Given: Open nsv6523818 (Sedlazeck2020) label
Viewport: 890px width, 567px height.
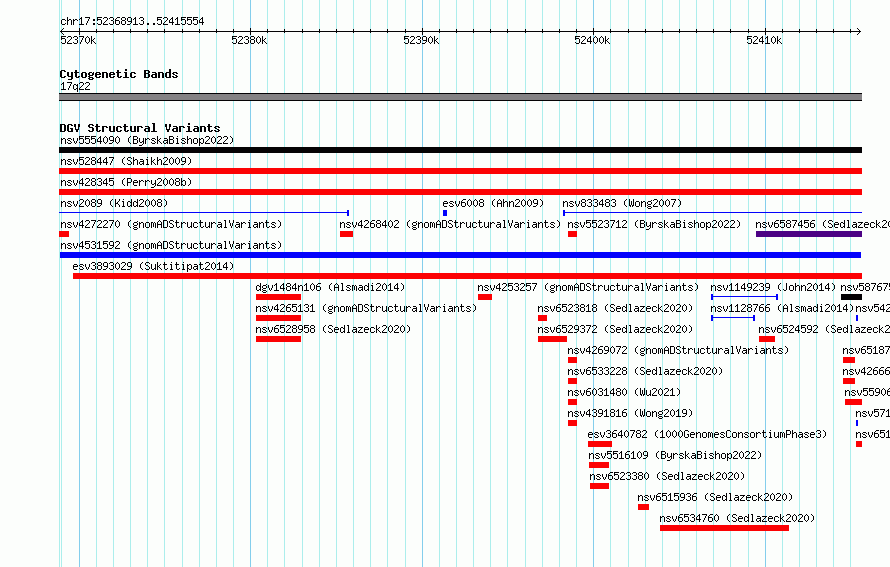Looking at the screenshot, I should click(615, 308).
